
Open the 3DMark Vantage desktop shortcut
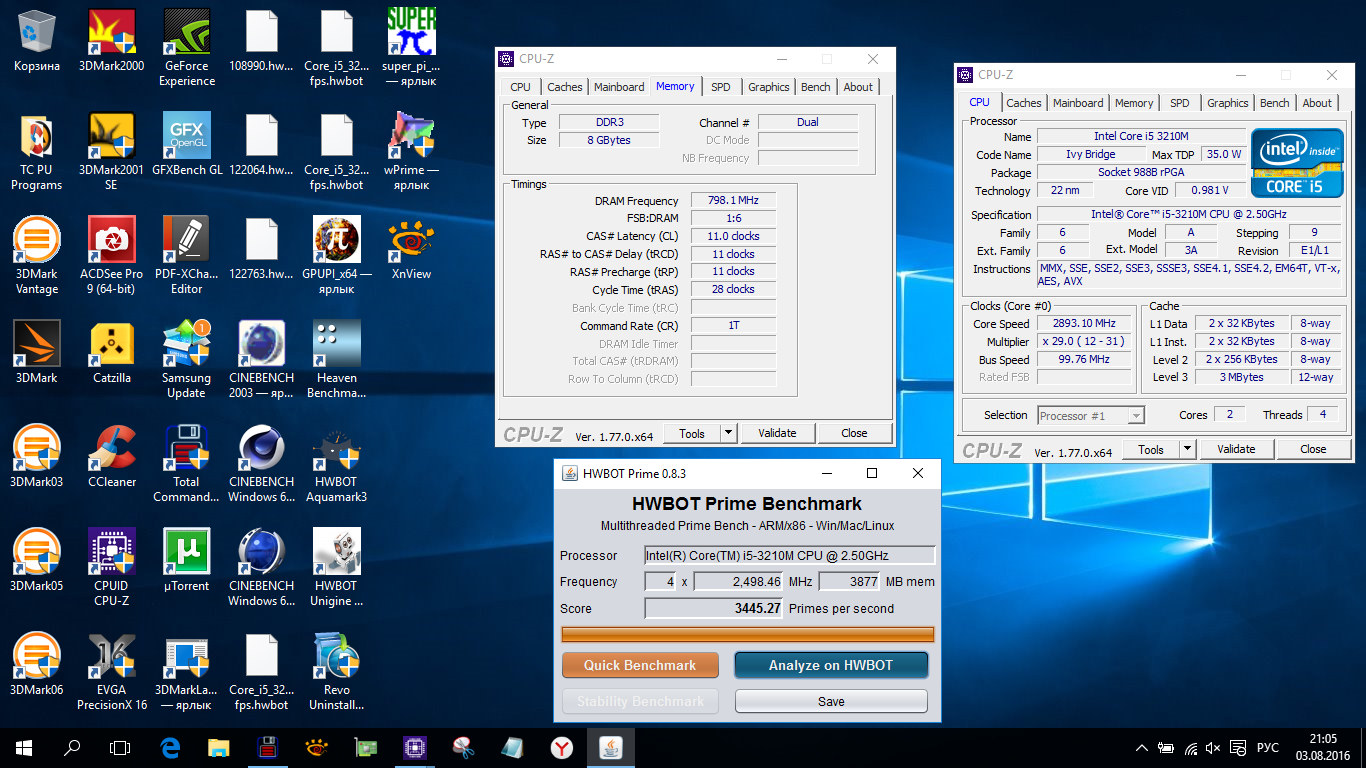click(37, 256)
